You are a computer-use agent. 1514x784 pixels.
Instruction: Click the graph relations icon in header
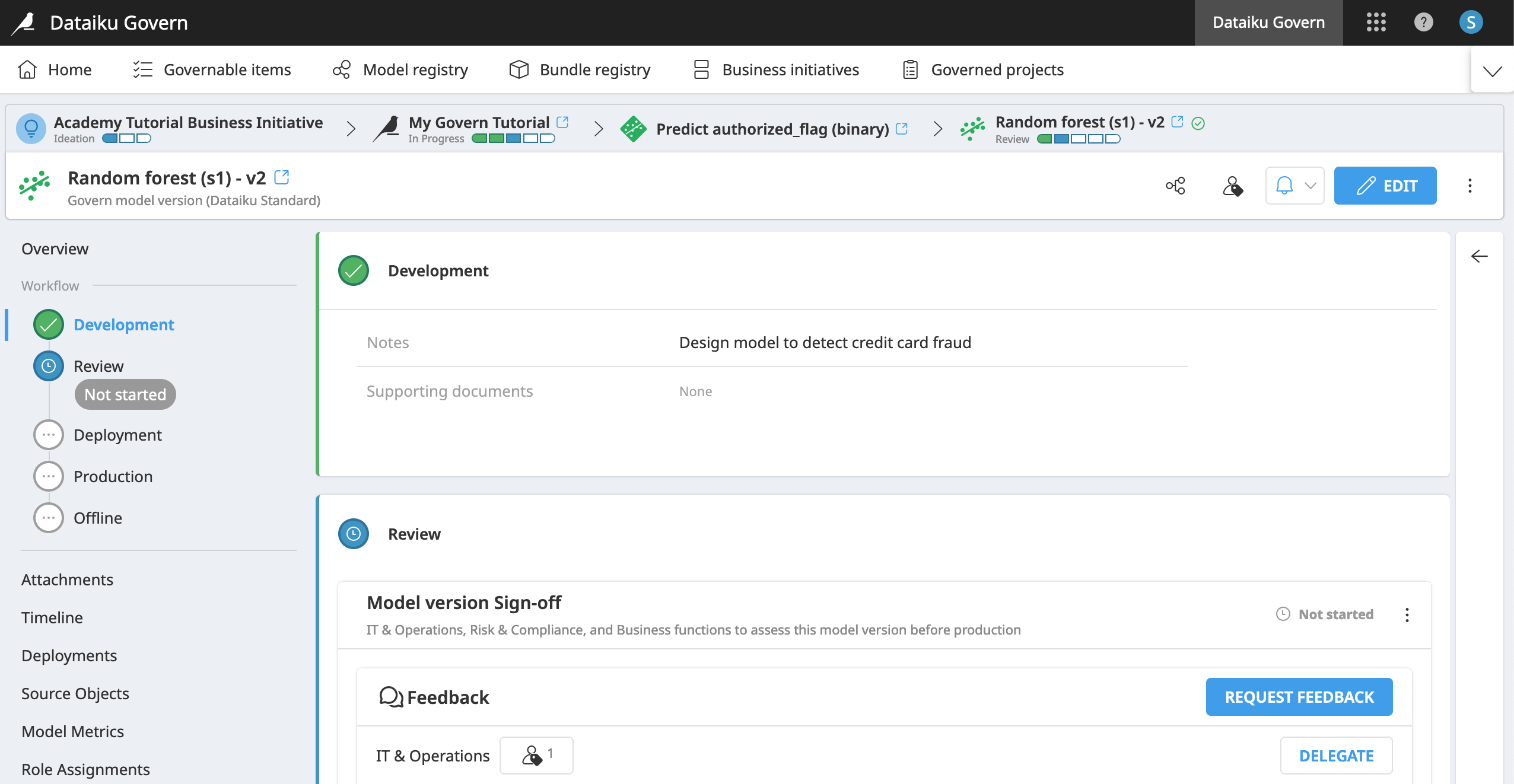(1175, 186)
